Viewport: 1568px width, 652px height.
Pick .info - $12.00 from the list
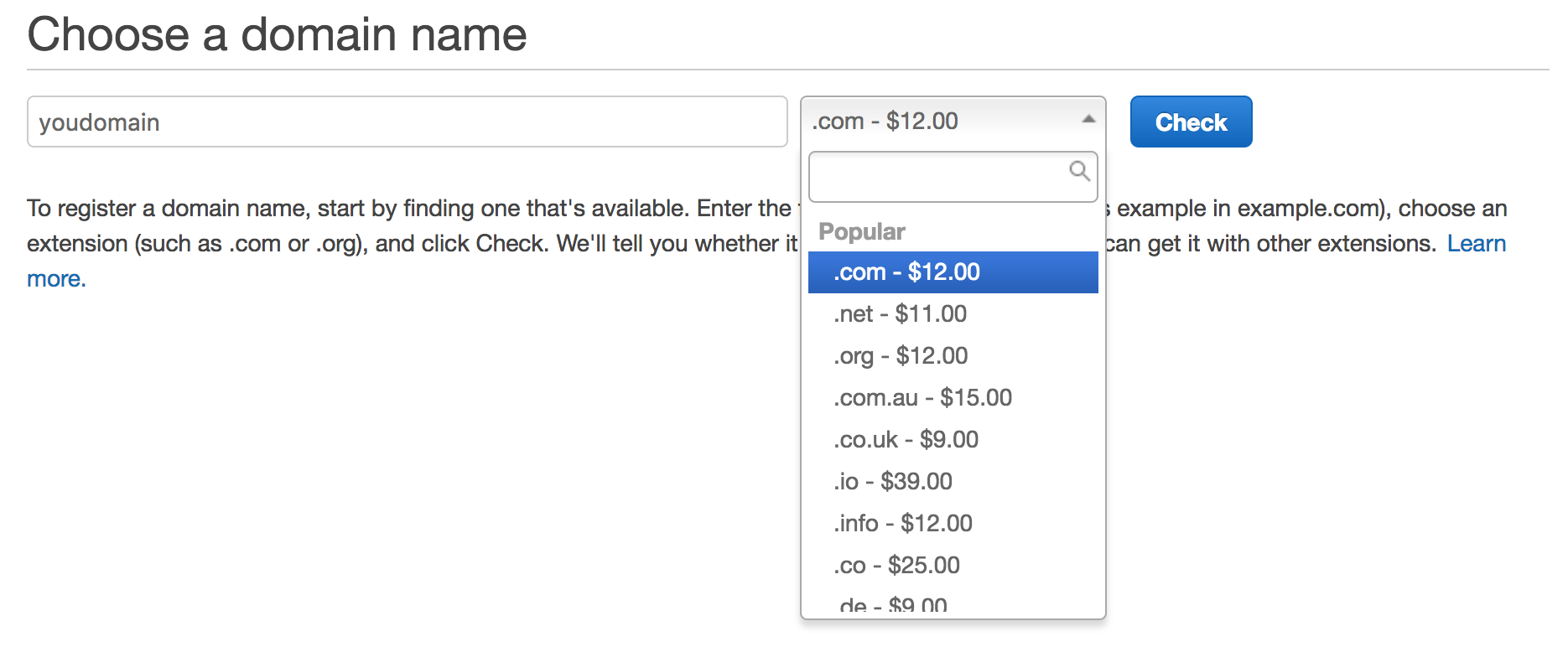(x=903, y=524)
